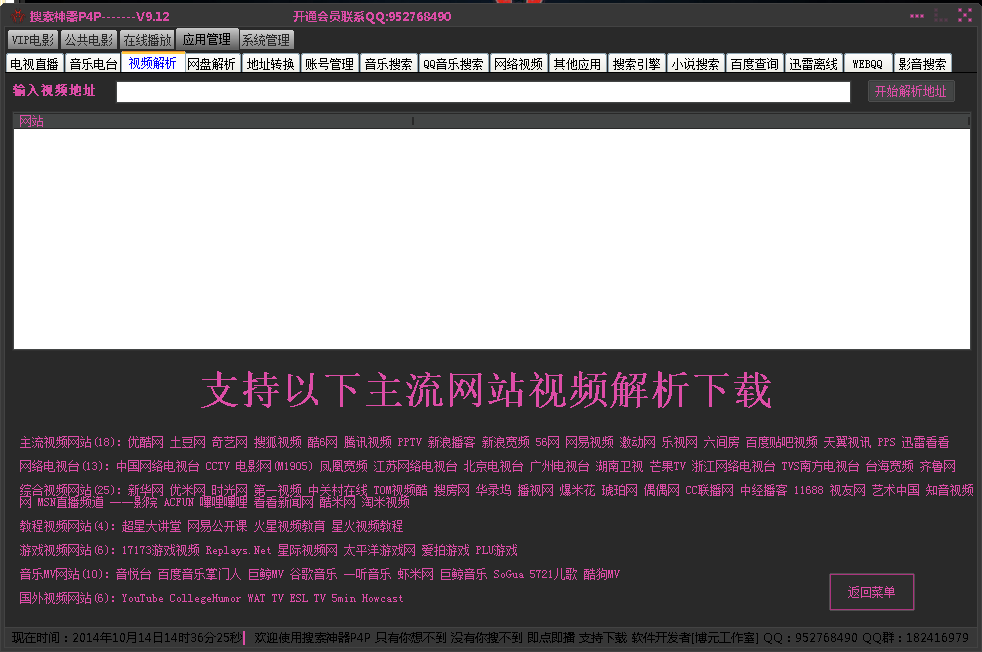The height and width of the screenshot is (652, 982).
Task: Select the 迅雷离线 sub-tab
Action: (x=813, y=64)
